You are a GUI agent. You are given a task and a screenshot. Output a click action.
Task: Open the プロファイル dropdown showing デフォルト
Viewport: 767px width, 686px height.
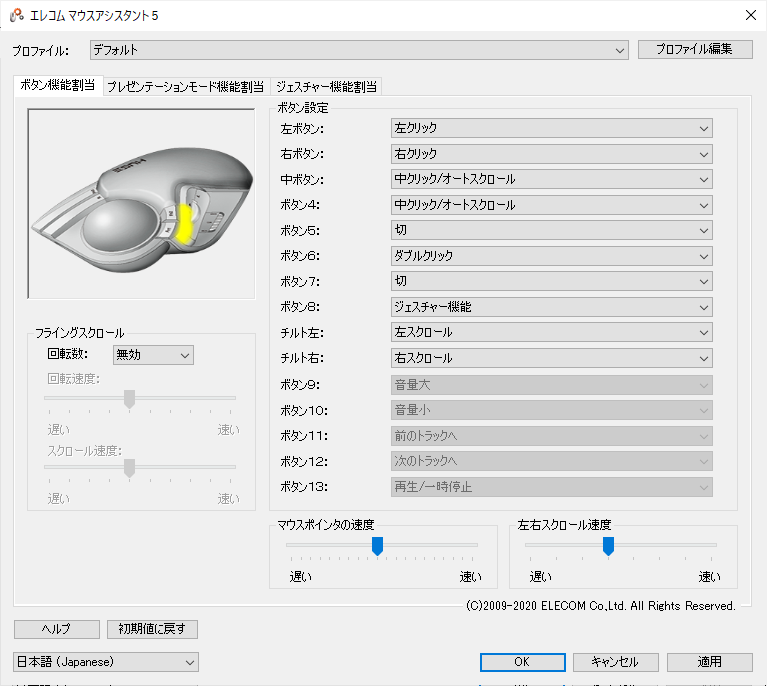[359, 50]
